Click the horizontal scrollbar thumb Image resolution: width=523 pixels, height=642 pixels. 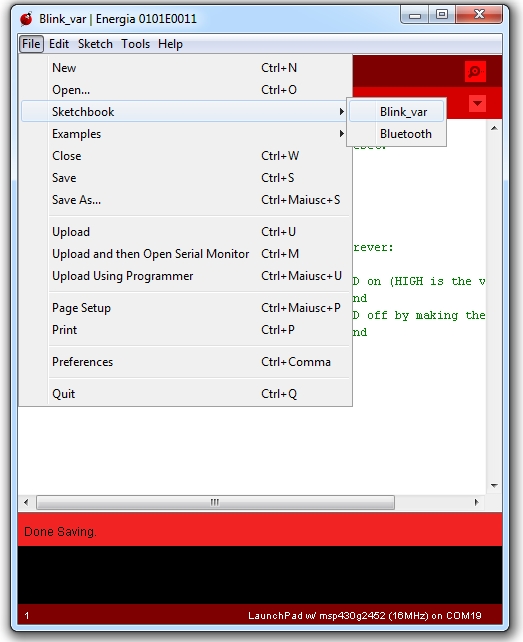[x=215, y=502]
